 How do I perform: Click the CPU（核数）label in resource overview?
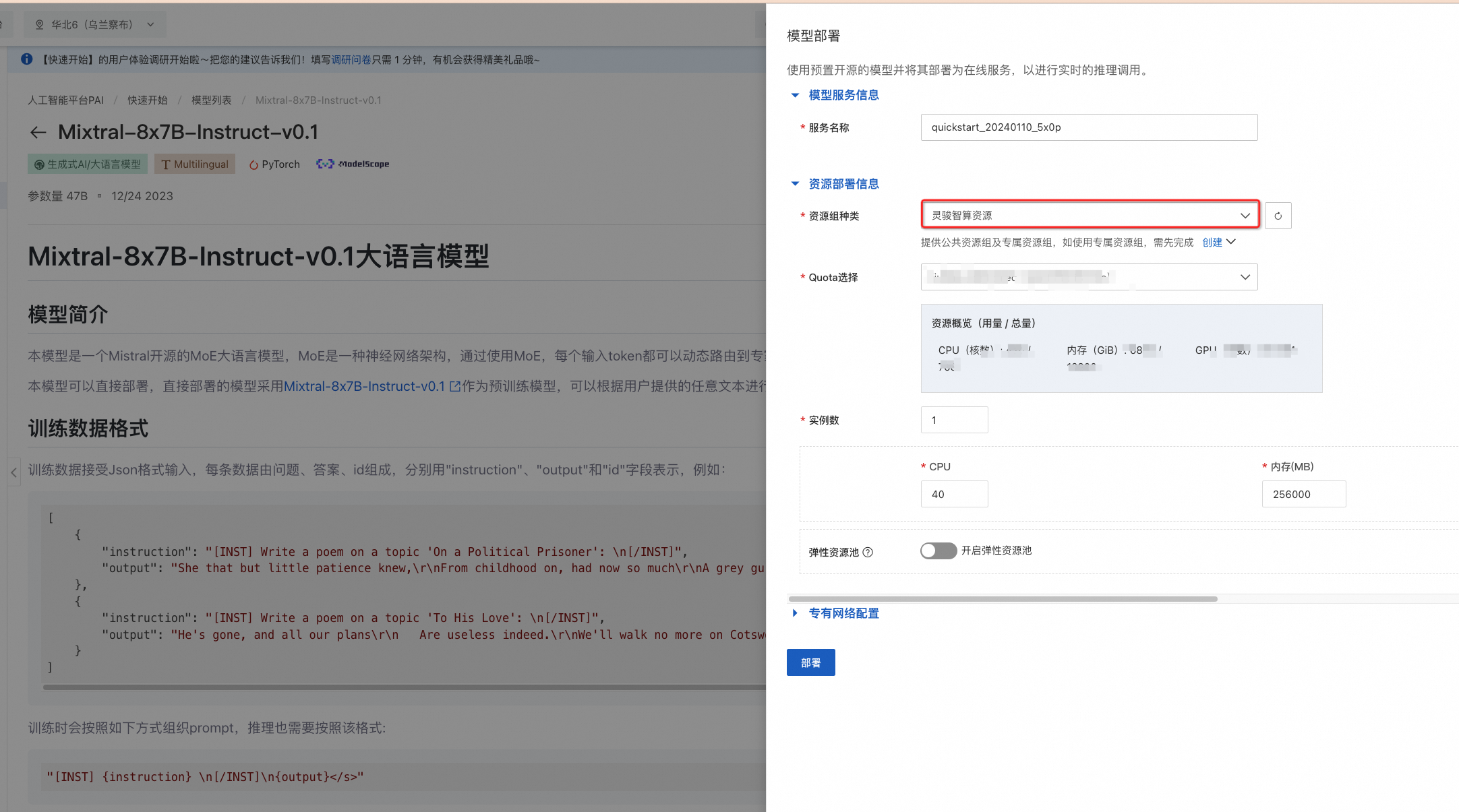(965, 350)
